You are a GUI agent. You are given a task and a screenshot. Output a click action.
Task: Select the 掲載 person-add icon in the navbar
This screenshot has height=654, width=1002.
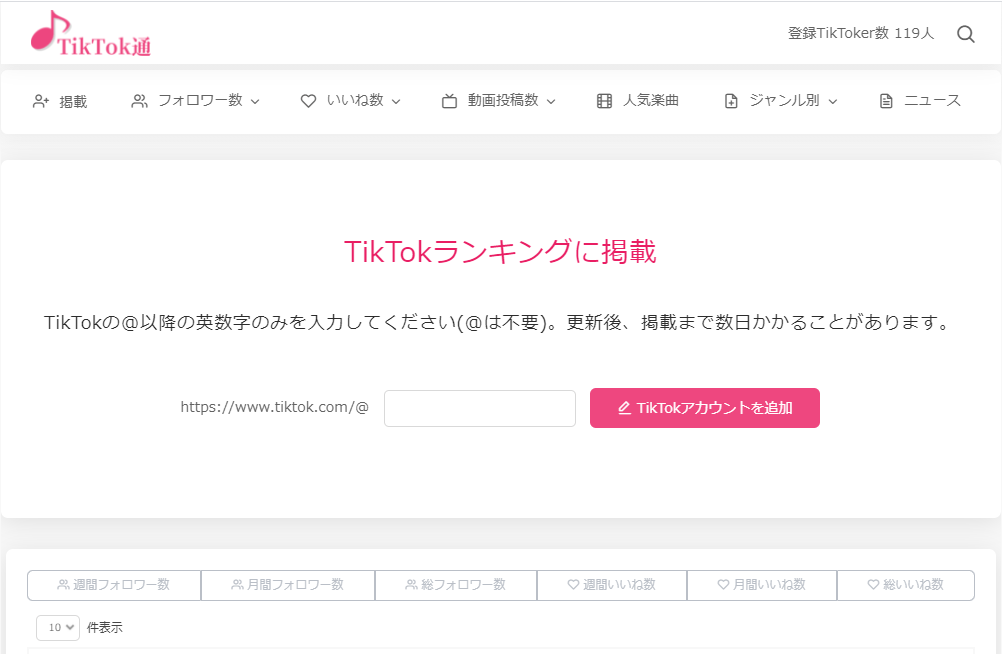[x=39, y=100]
